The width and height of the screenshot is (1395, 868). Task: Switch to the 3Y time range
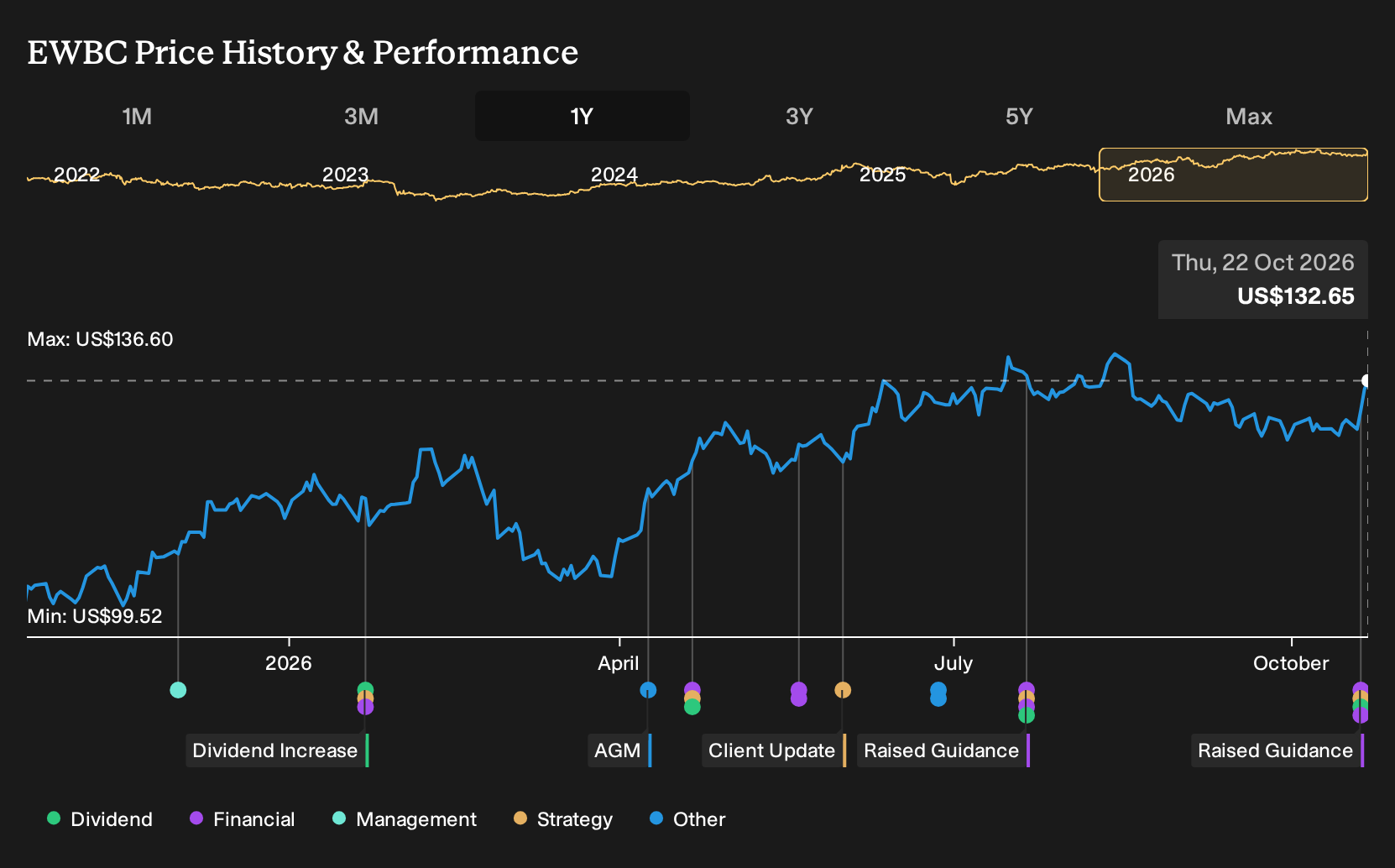[799, 116]
